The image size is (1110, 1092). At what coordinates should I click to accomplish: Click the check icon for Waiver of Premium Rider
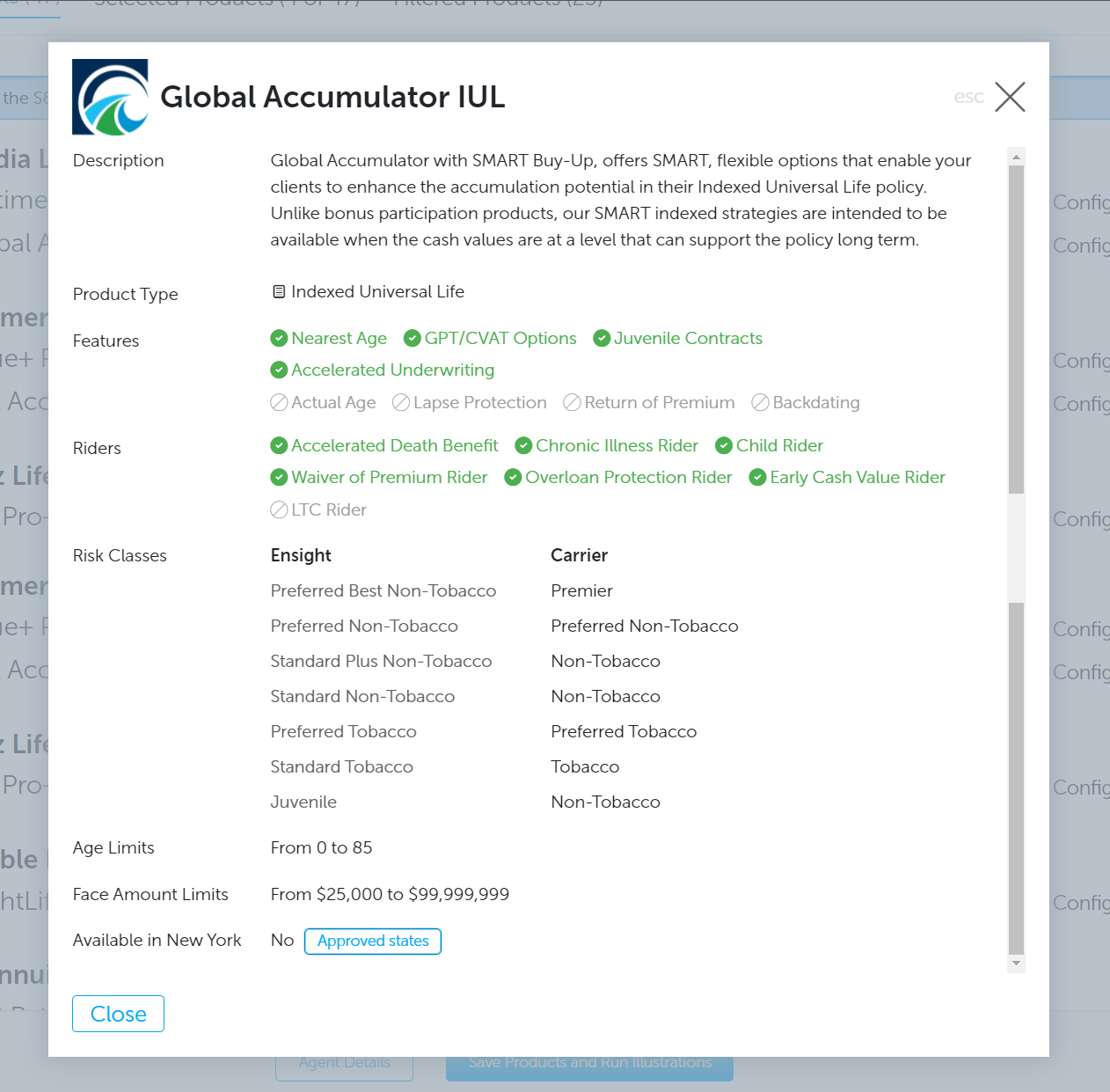point(279,477)
